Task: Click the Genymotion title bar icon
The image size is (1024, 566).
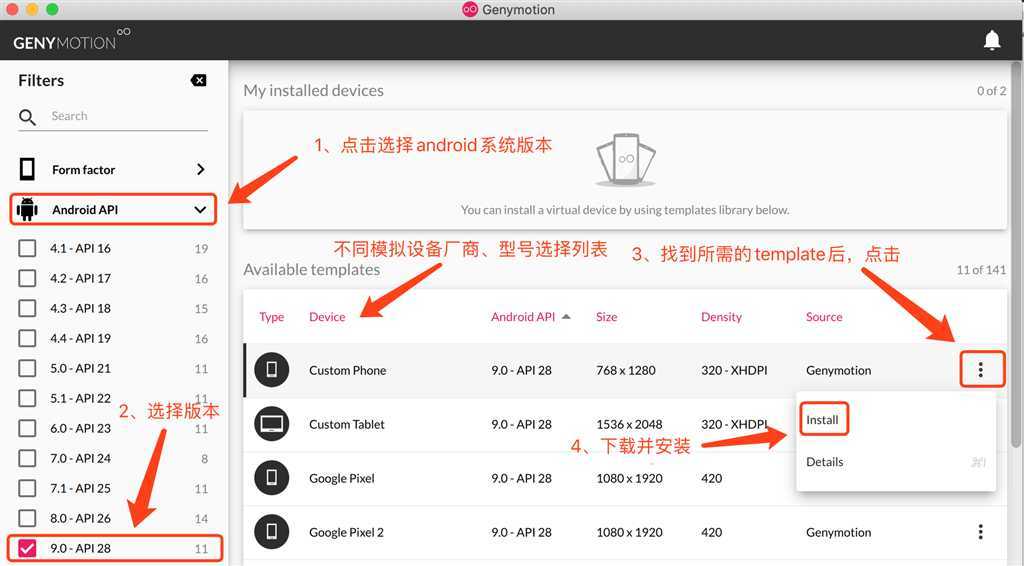Action: (x=470, y=9)
